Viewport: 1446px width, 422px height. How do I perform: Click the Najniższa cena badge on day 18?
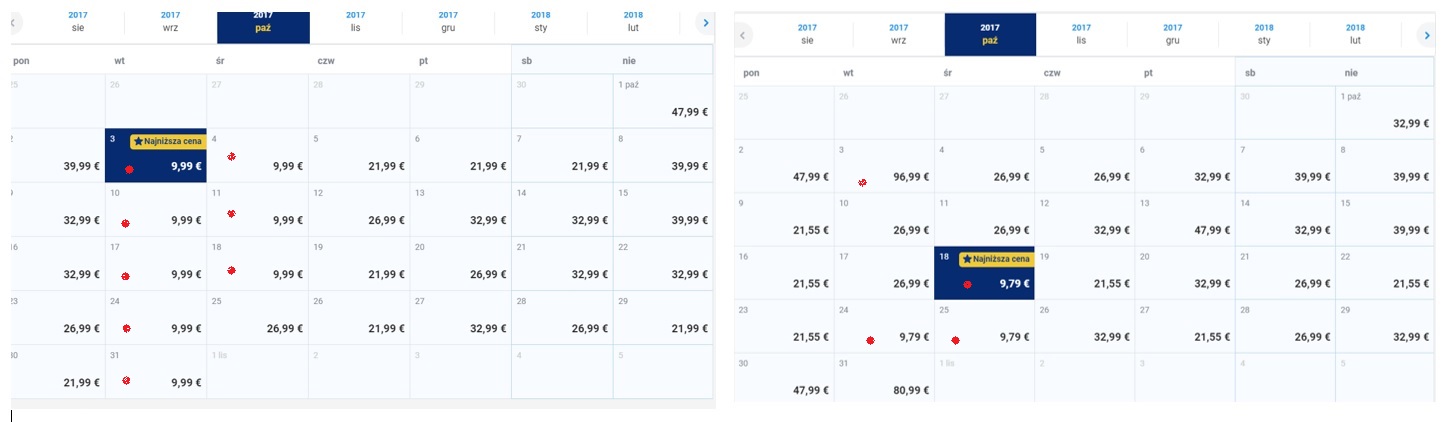995,259
